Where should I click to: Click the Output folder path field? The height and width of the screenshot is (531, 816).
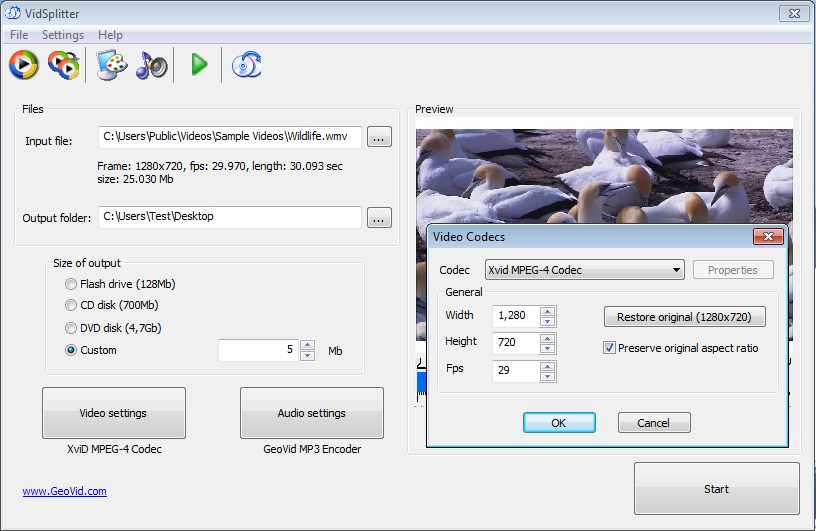click(x=229, y=217)
